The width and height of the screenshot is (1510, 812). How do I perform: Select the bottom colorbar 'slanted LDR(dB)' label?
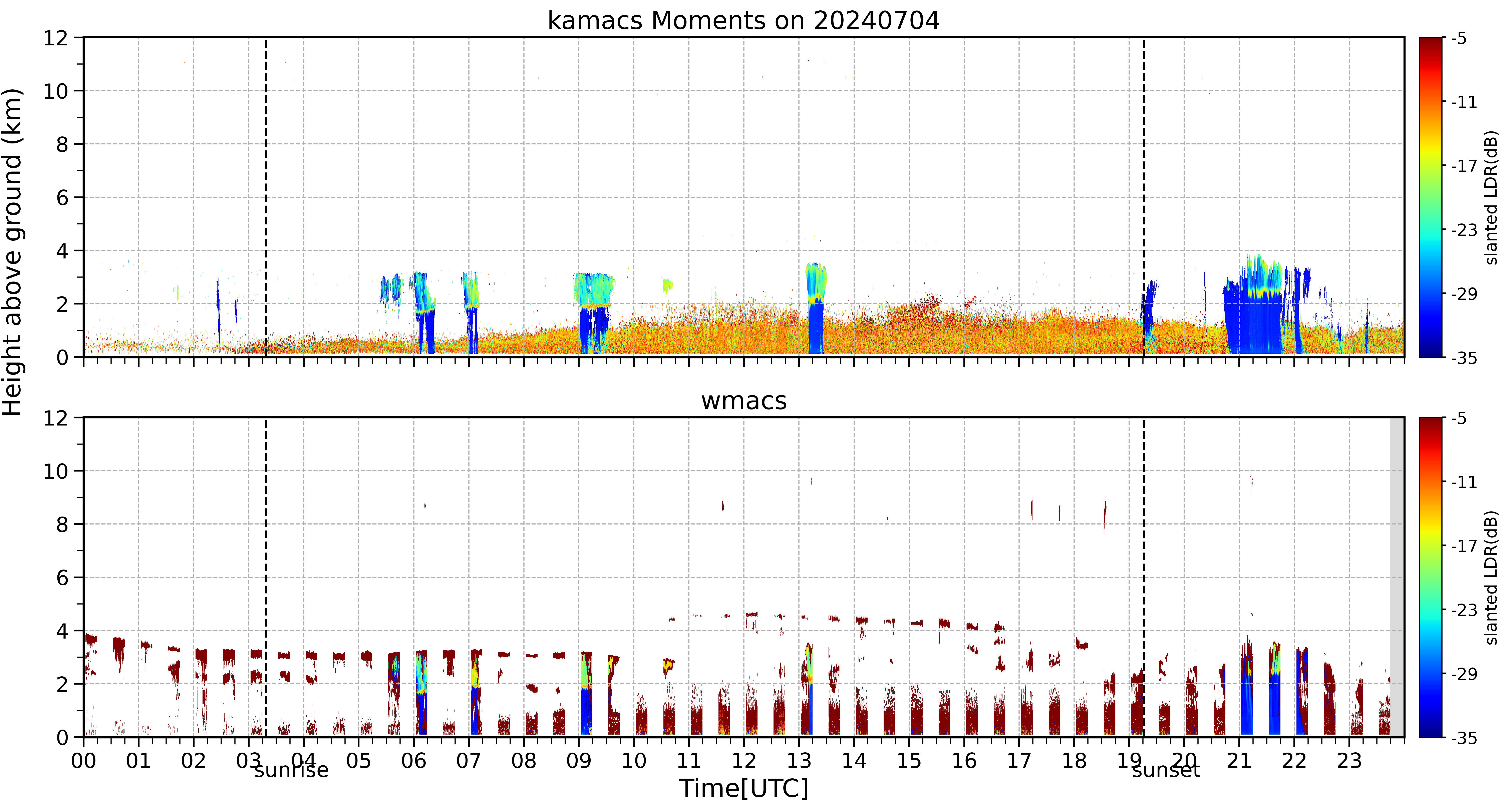[x=1491, y=578]
